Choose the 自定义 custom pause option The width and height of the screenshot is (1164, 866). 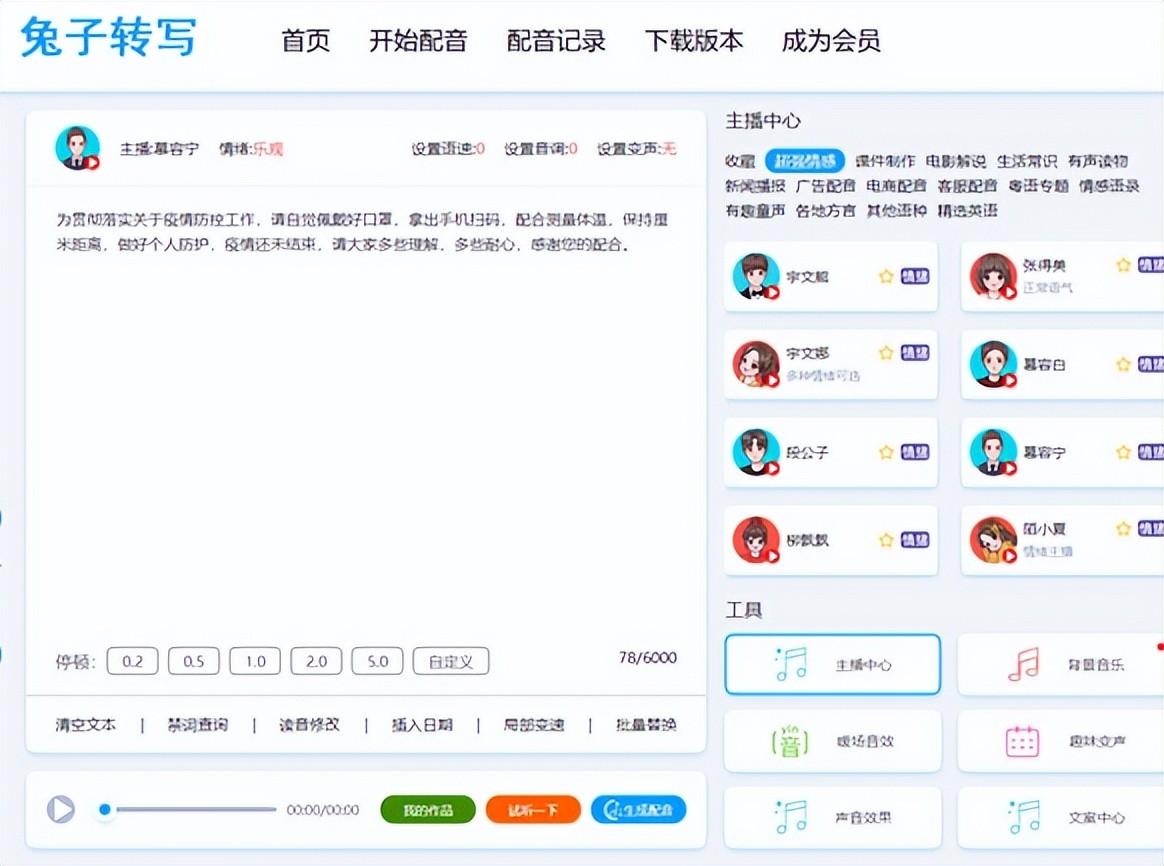[x=451, y=661]
